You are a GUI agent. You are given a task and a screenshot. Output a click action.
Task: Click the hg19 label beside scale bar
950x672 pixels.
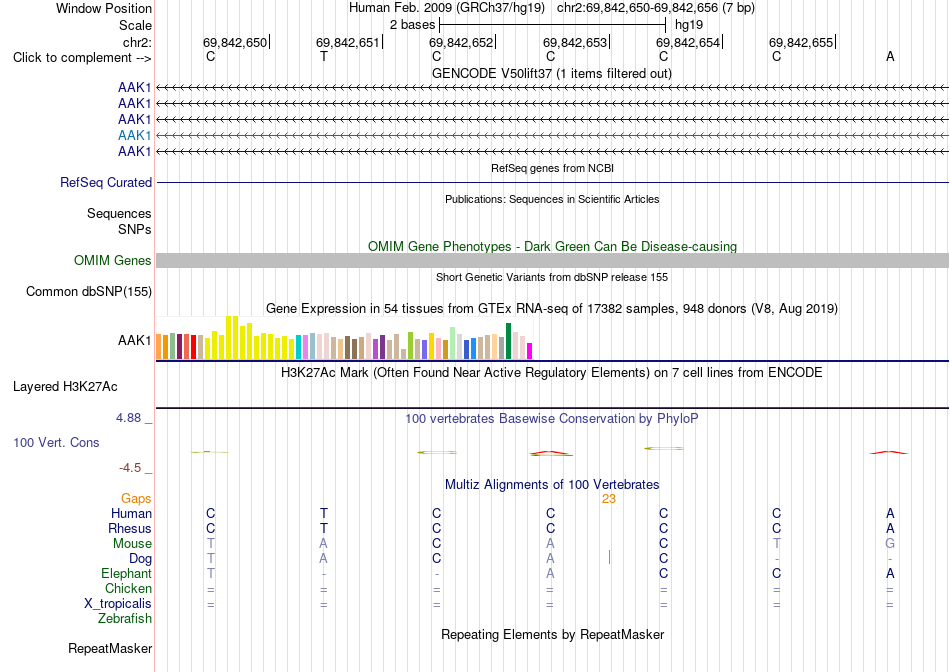(x=689, y=25)
